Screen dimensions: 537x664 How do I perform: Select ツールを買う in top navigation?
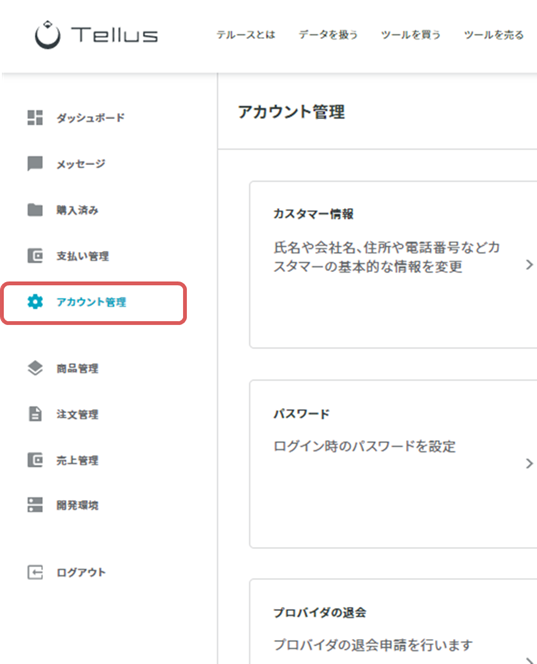411,35
